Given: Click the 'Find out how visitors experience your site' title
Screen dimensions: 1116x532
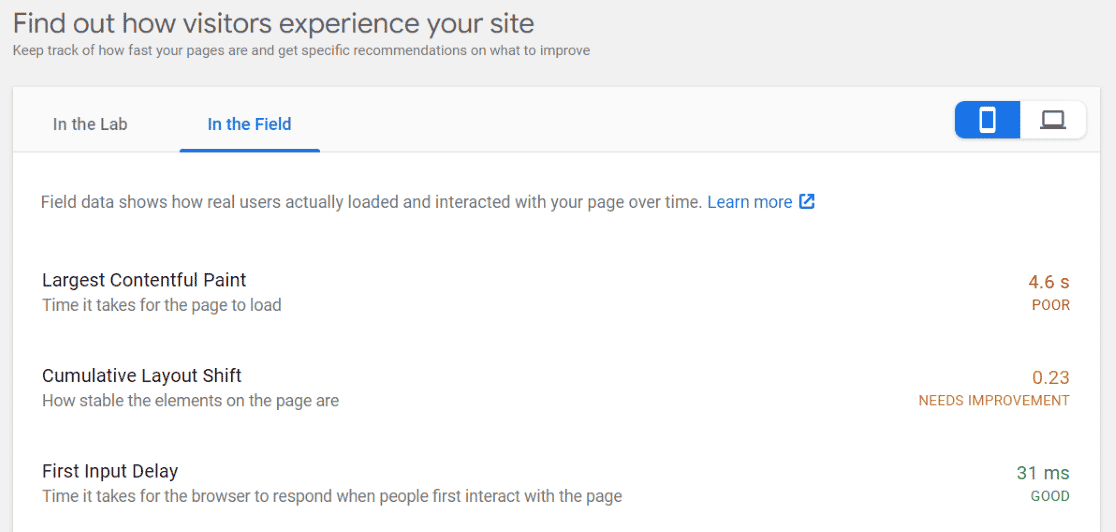Looking at the screenshot, I should pos(273,24).
